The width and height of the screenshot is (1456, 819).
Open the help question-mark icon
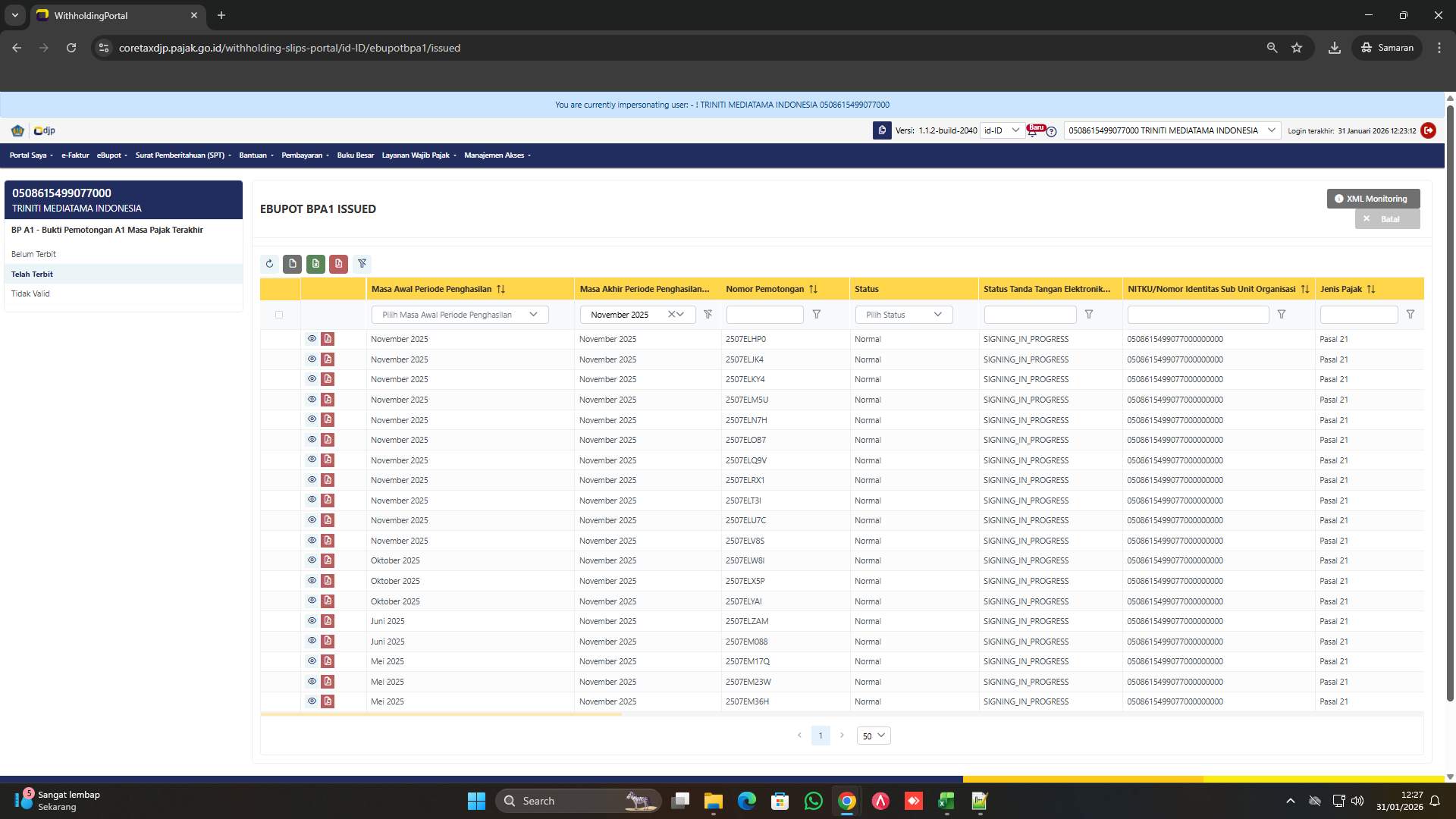1052,132
